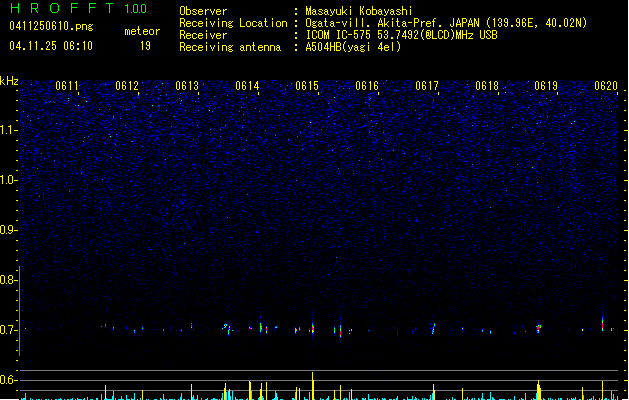The height and width of the screenshot is (400, 629).
Task: Click the HROFFT 1.0.0 title text
Action: click(79, 8)
